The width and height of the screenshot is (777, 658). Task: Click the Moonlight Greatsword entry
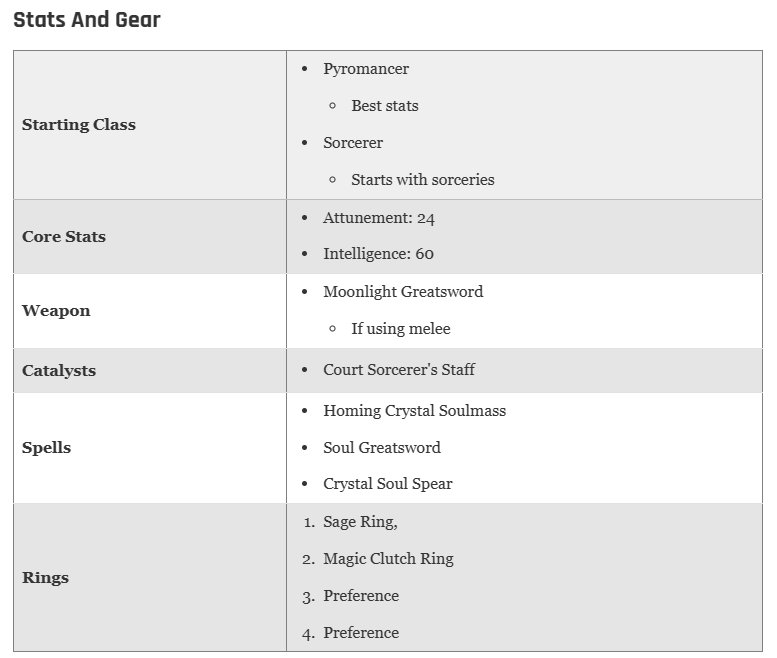(403, 291)
